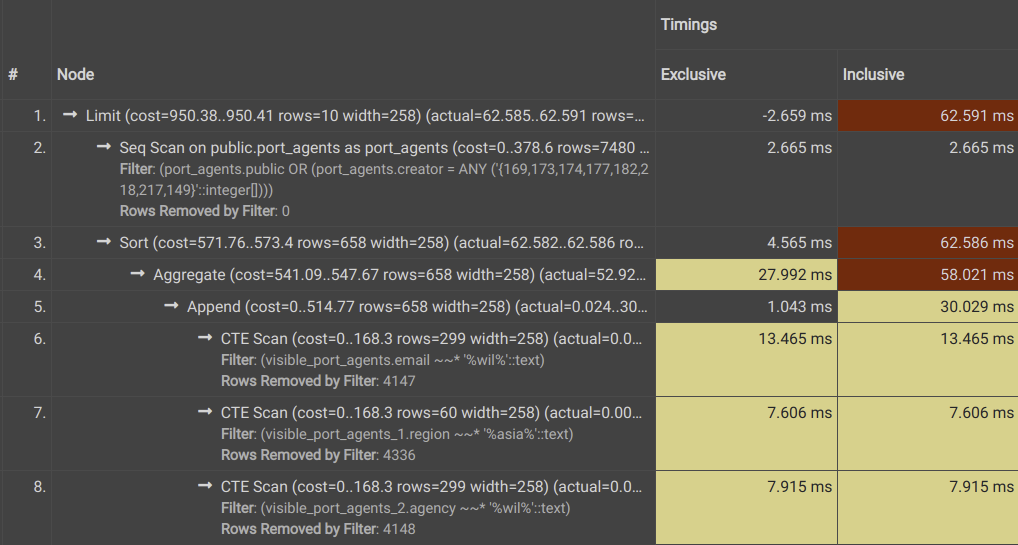The height and width of the screenshot is (545, 1018).
Task: Click the Node column header
Action: [75, 75]
